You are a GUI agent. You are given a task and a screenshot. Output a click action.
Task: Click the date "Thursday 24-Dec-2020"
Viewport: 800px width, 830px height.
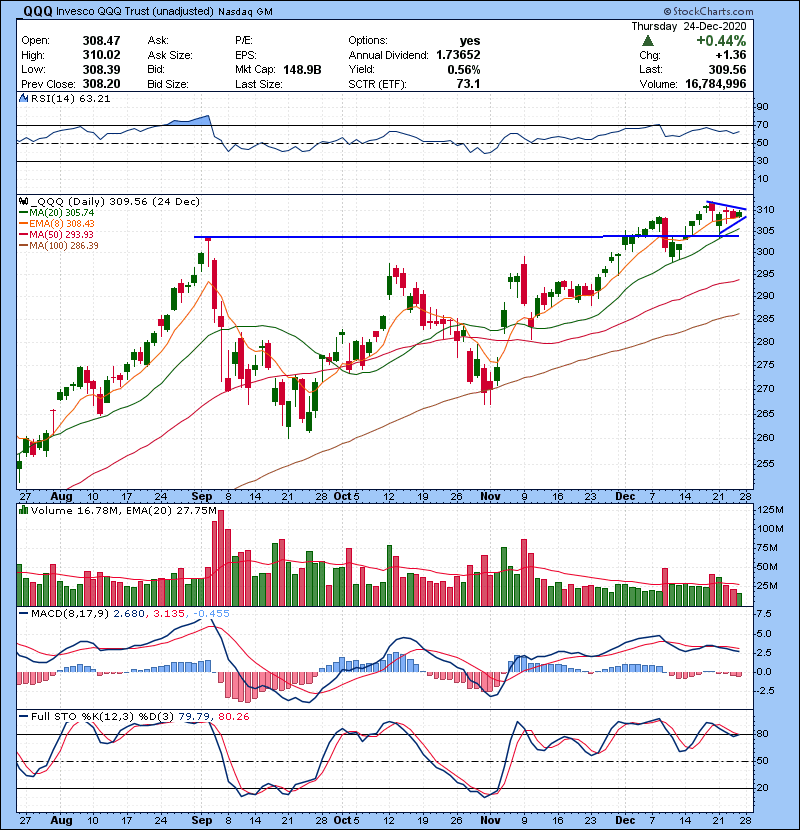click(x=689, y=26)
